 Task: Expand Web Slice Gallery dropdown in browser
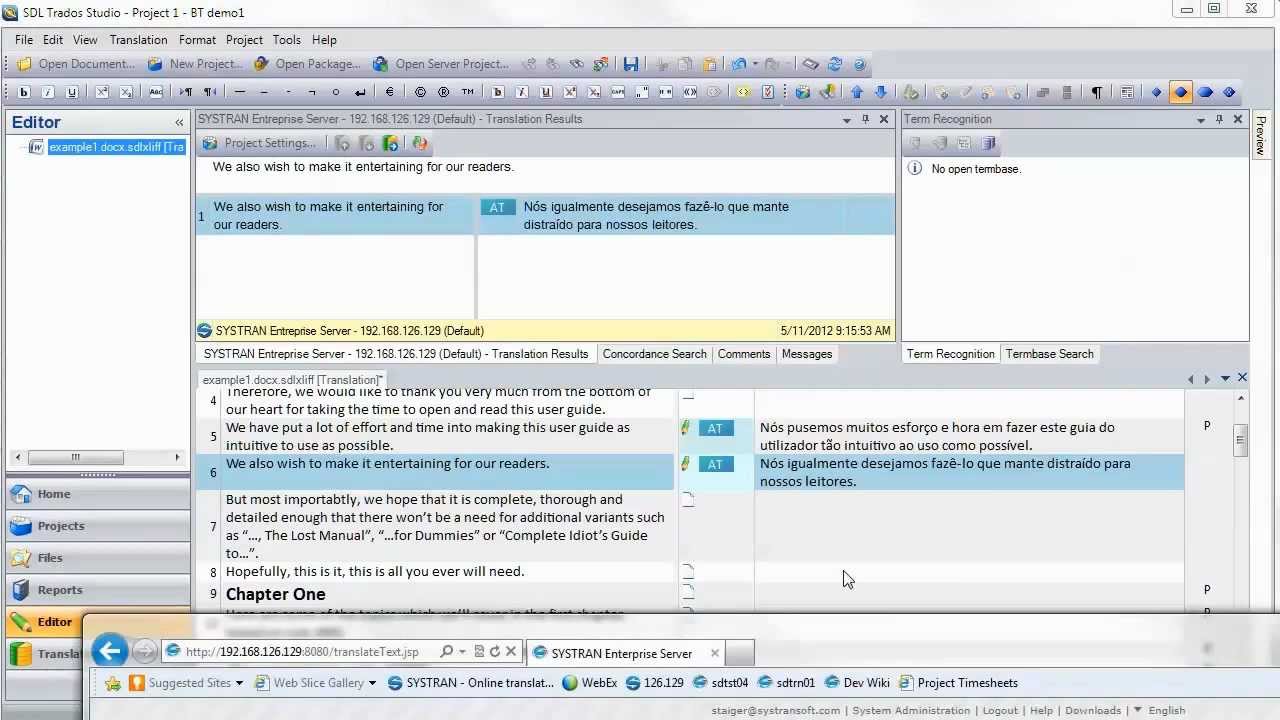(x=372, y=683)
